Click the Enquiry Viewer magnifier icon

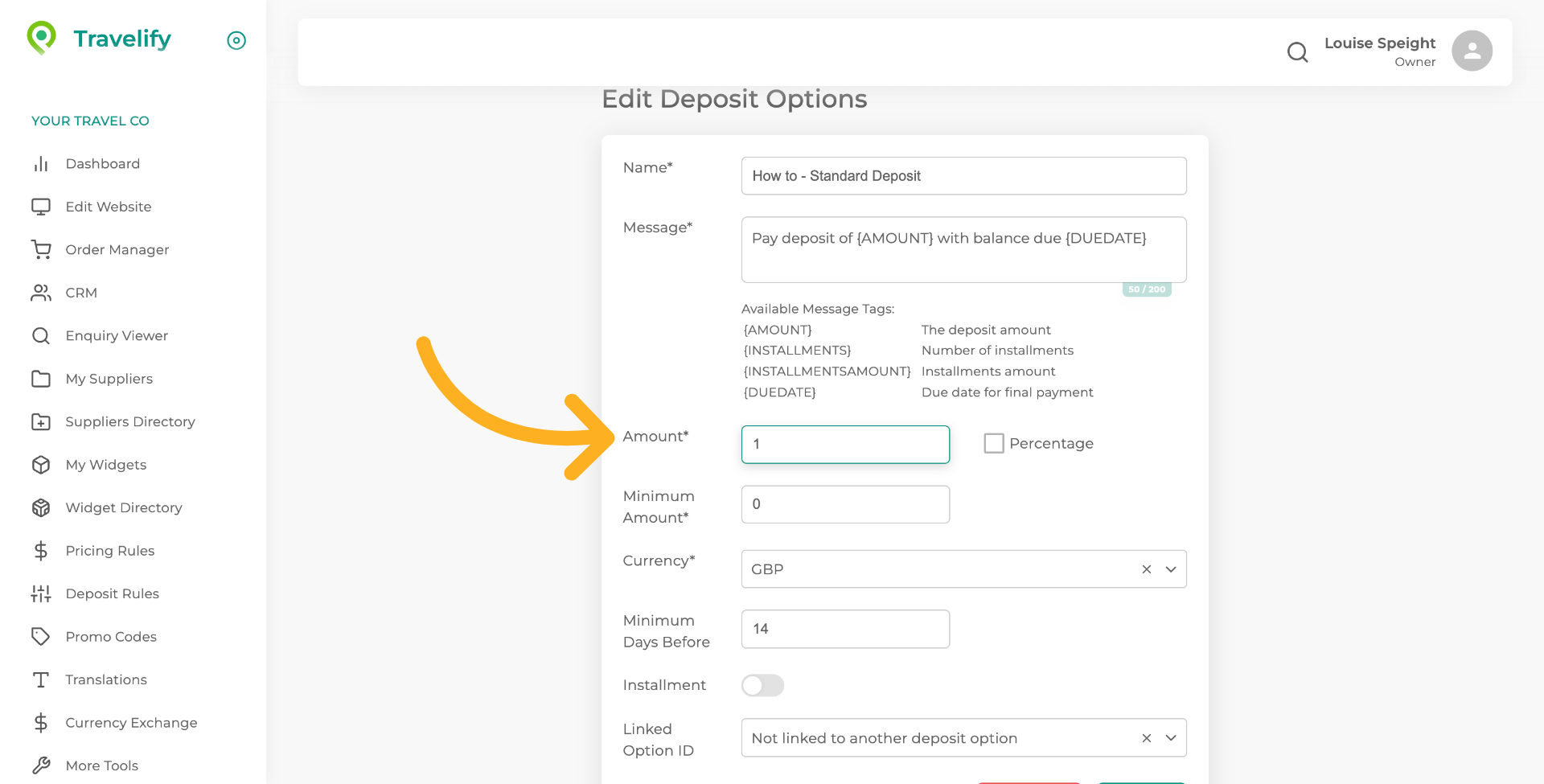pyautogui.click(x=41, y=335)
